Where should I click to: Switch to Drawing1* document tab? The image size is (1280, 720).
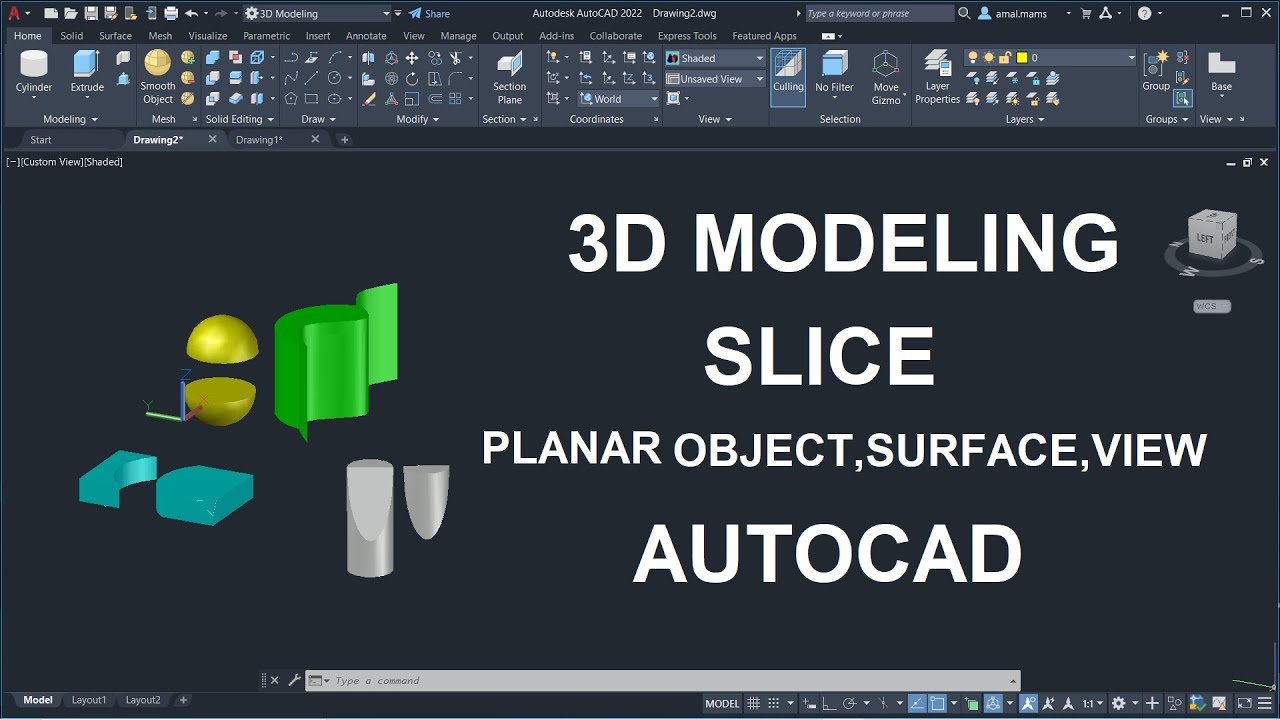click(259, 140)
